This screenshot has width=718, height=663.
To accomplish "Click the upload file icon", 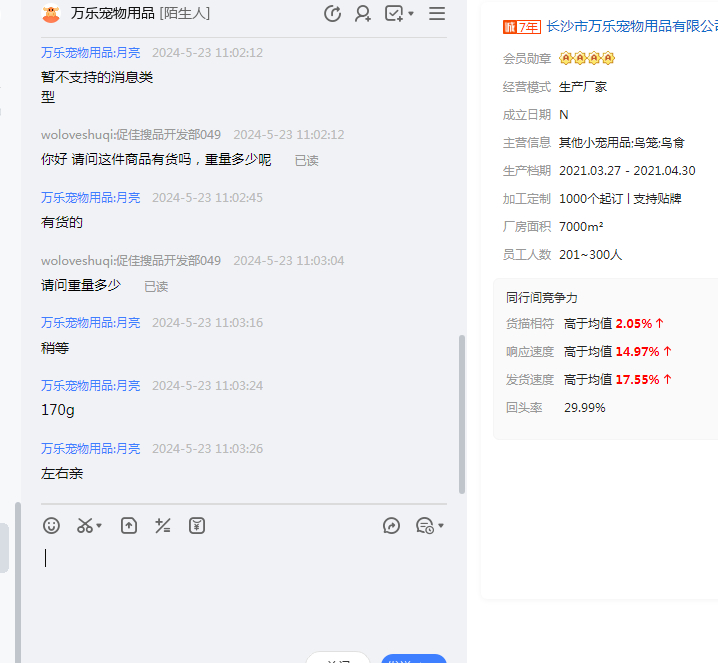I will (129, 525).
